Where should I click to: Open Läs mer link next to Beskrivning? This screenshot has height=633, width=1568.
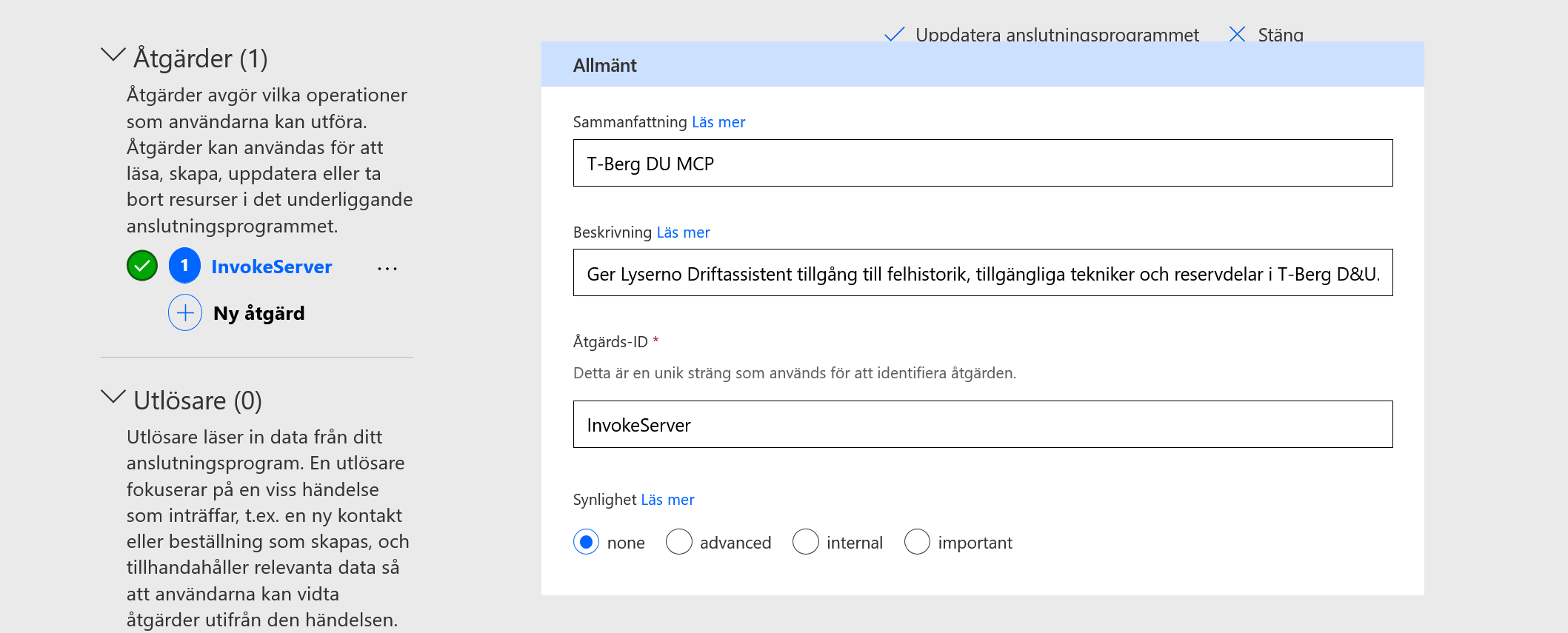[683, 232]
